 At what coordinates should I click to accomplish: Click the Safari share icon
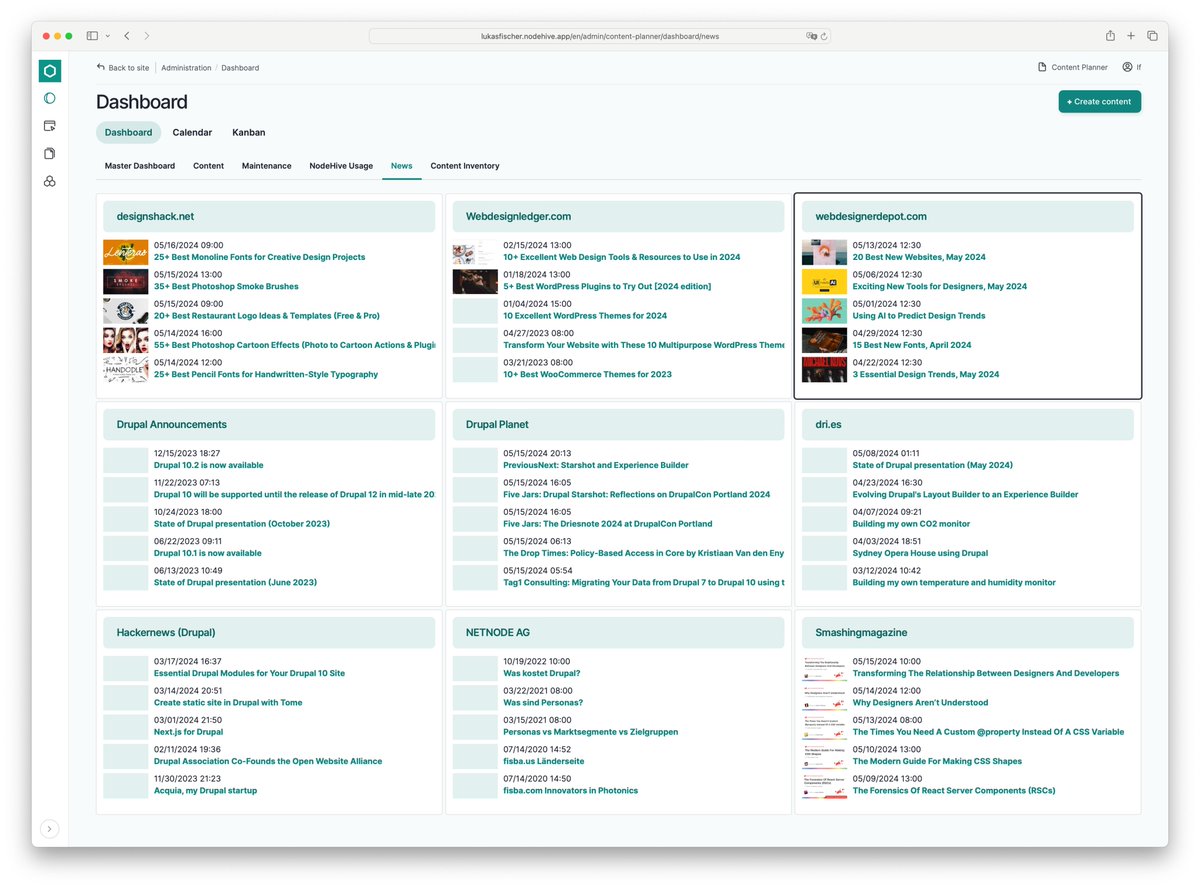[x=1110, y=36]
